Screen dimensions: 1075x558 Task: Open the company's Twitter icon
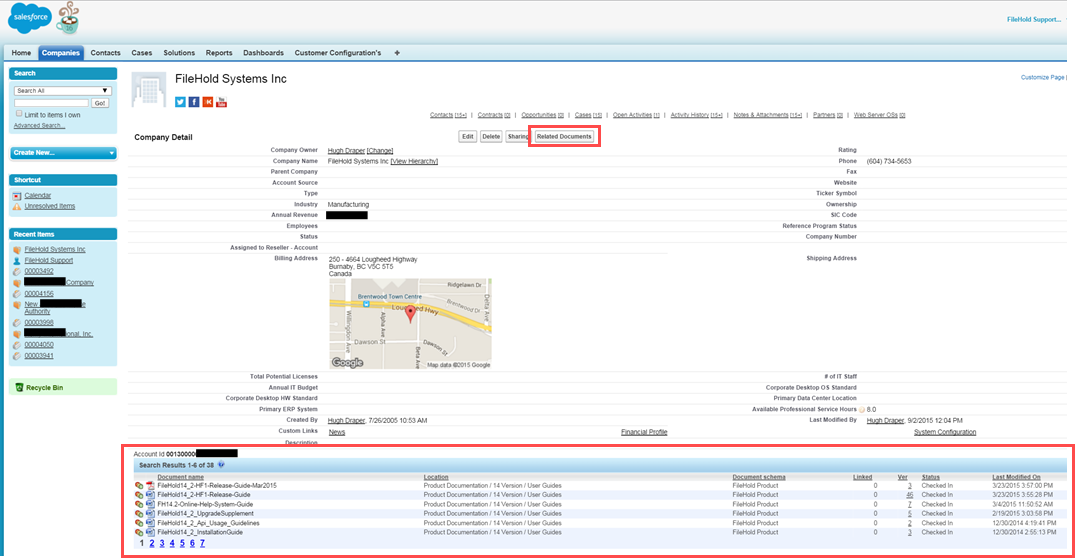click(180, 102)
